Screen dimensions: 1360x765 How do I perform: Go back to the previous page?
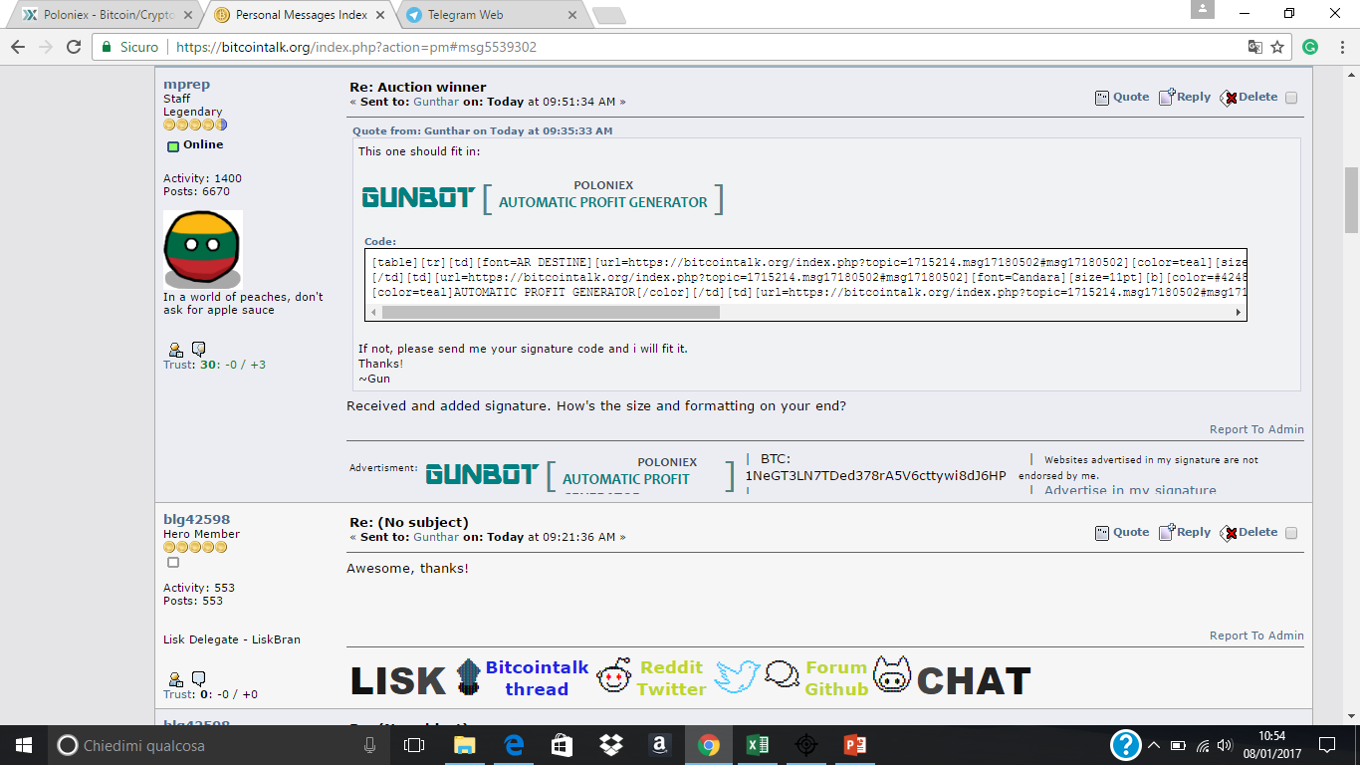click(x=18, y=47)
